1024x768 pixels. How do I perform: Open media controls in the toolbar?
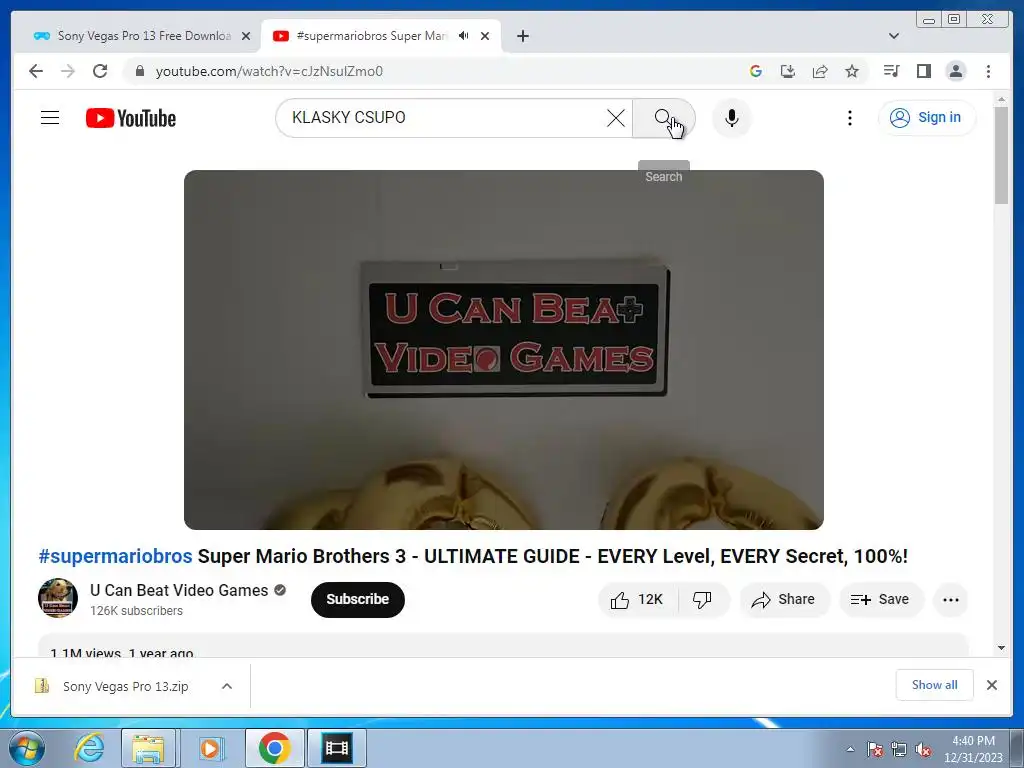[x=891, y=71]
